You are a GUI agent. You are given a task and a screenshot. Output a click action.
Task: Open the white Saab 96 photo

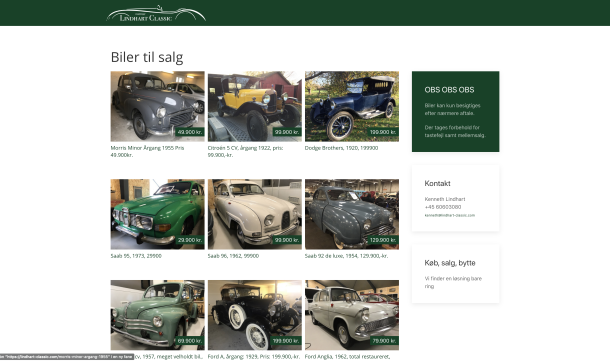255,214
